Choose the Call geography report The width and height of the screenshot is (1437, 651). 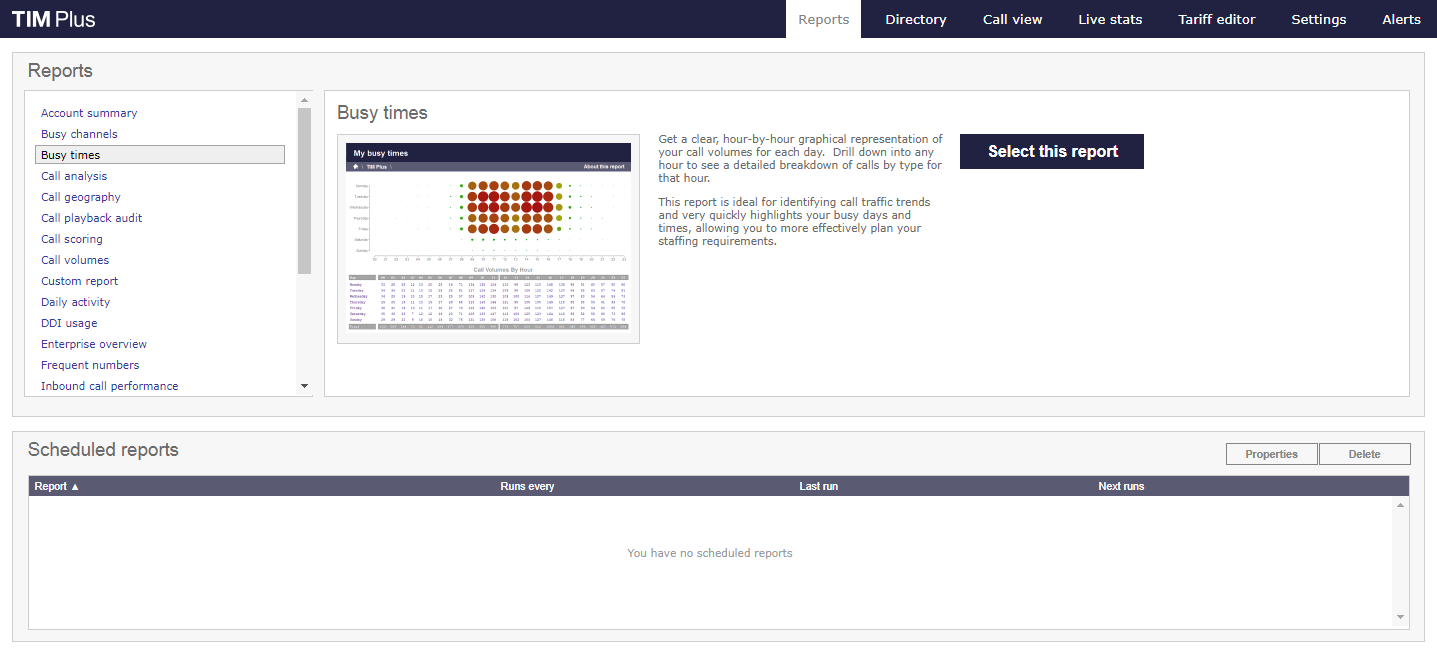80,197
